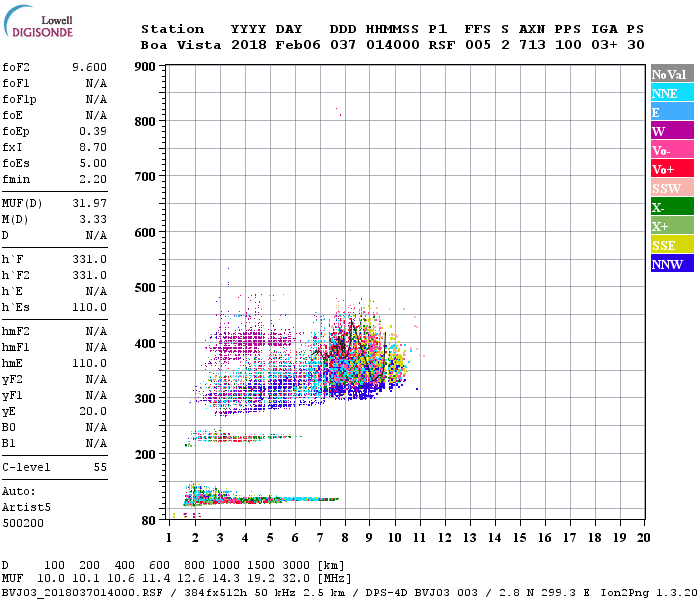Click the Lowell Digisonde logo
Viewport: 700px width, 600px height.
click(x=38, y=21)
